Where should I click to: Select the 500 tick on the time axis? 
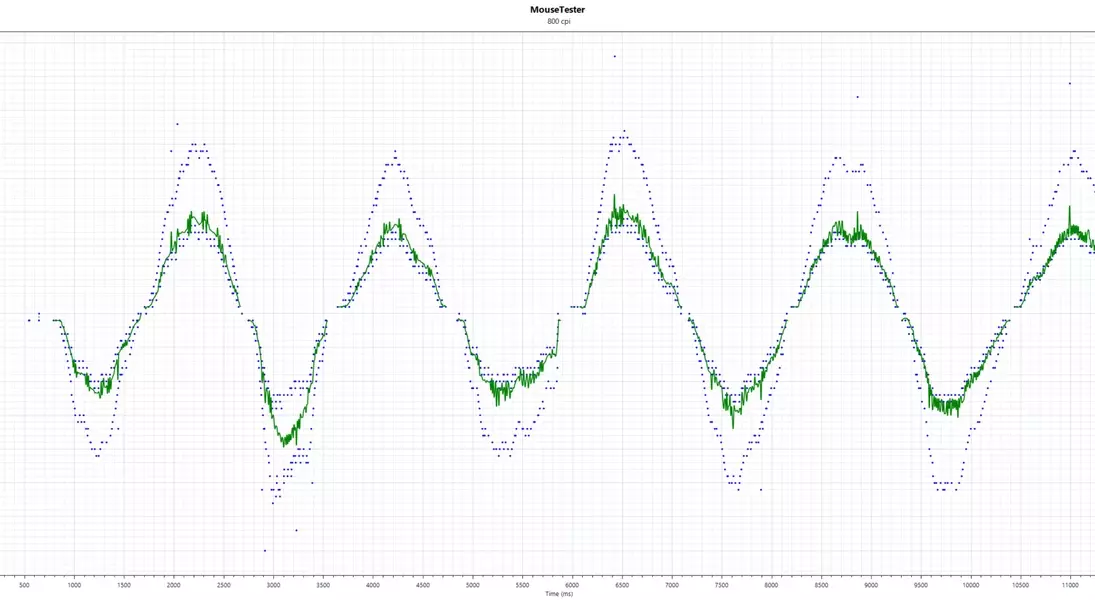25,584
